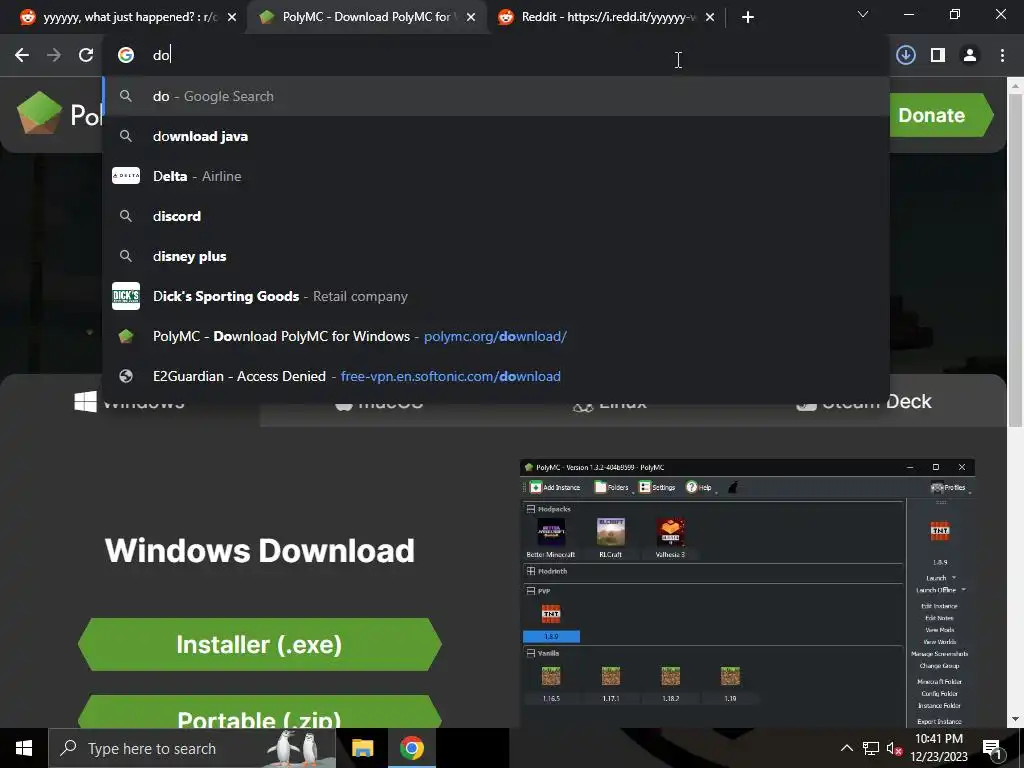Open the Chrome profile avatar icon
Viewport: 1024px width, 768px height.
coord(970,56)
